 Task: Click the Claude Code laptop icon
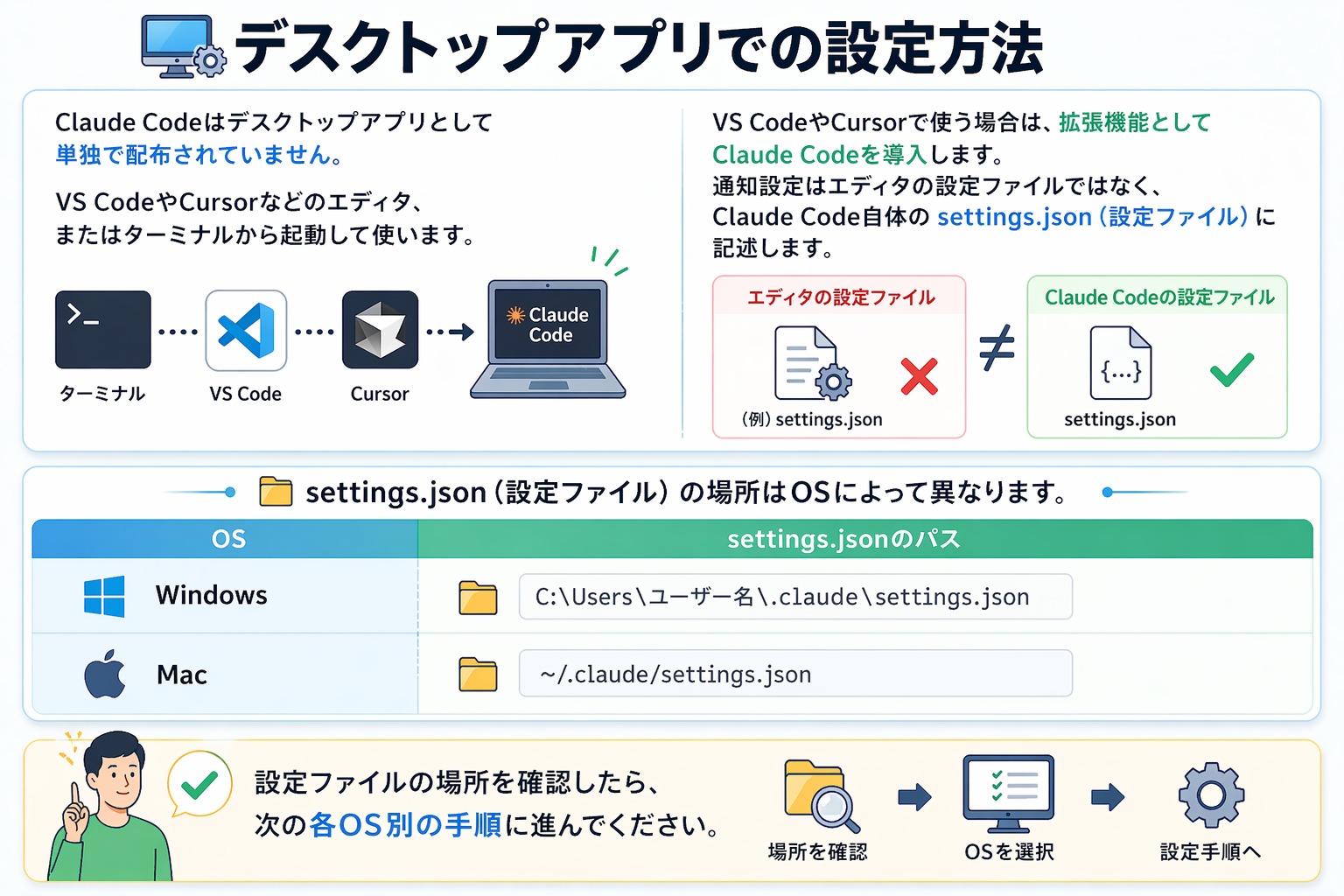click(x=548, y=337)
